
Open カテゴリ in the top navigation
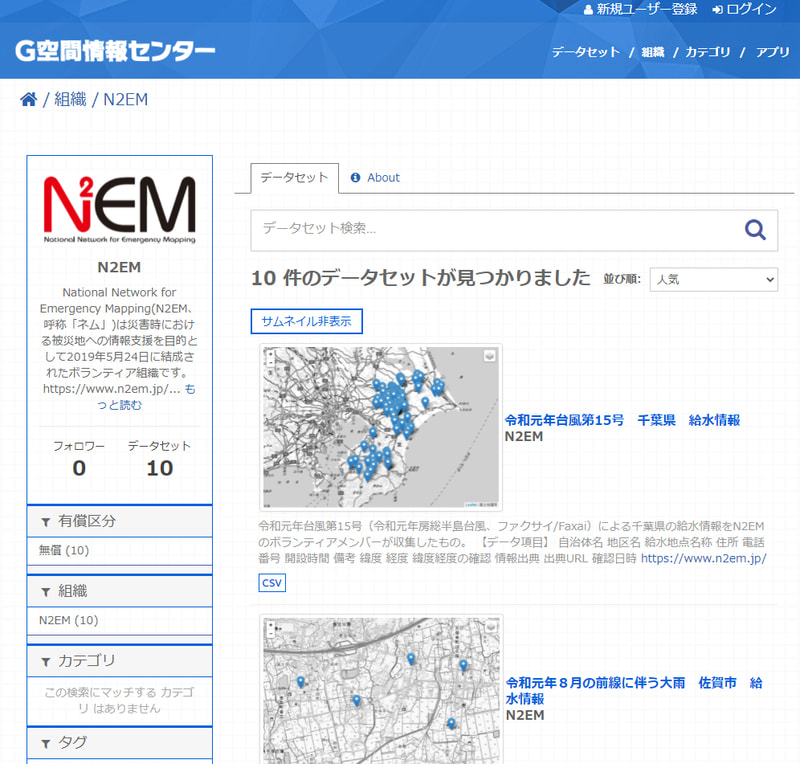708,52
